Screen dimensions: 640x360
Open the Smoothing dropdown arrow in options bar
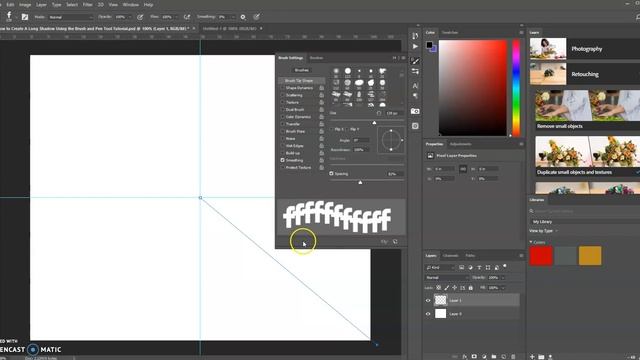pos(233,17)
